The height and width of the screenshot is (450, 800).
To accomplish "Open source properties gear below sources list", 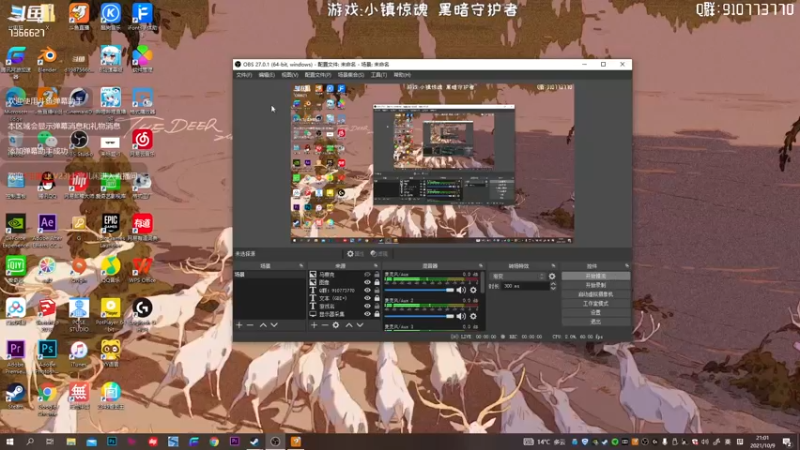I will pos(336,325).
